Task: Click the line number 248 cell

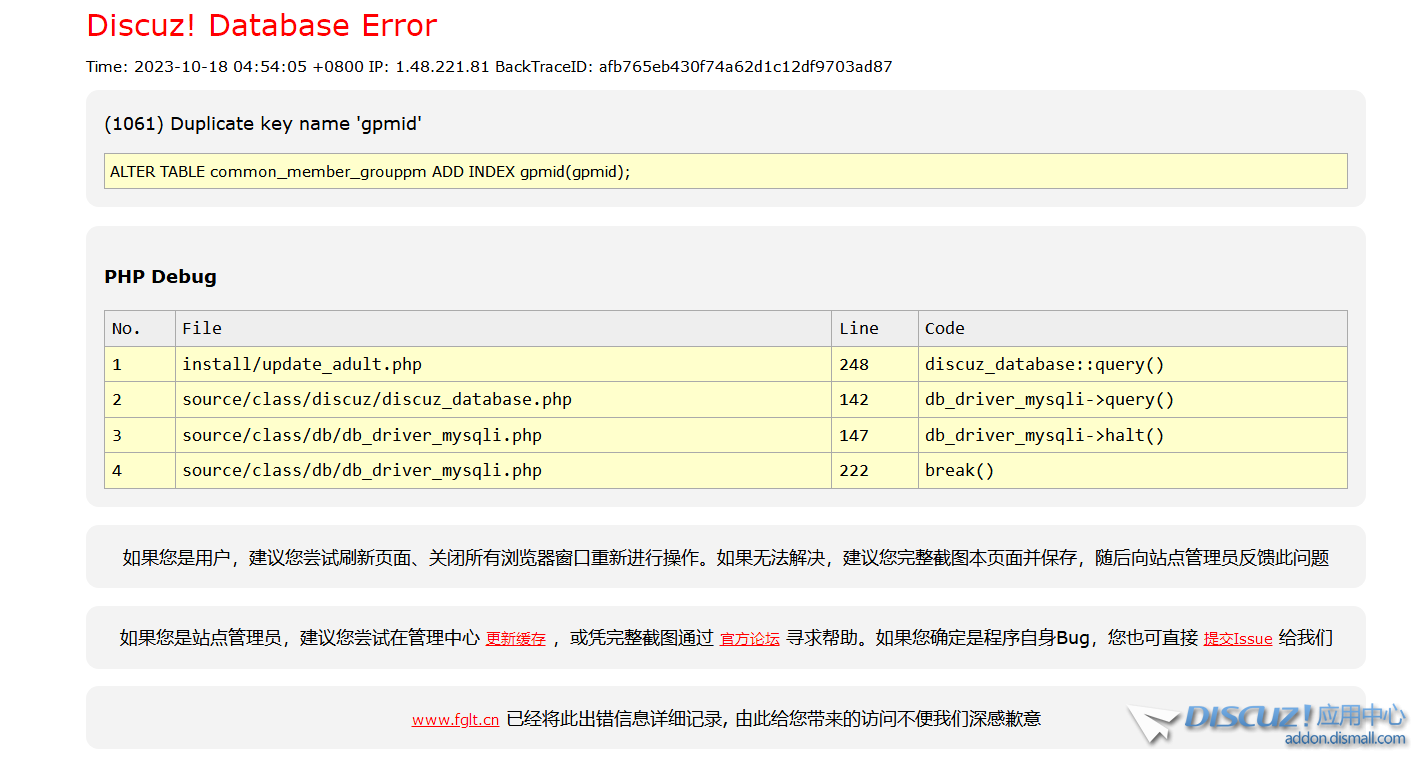Action: (854, 365)
